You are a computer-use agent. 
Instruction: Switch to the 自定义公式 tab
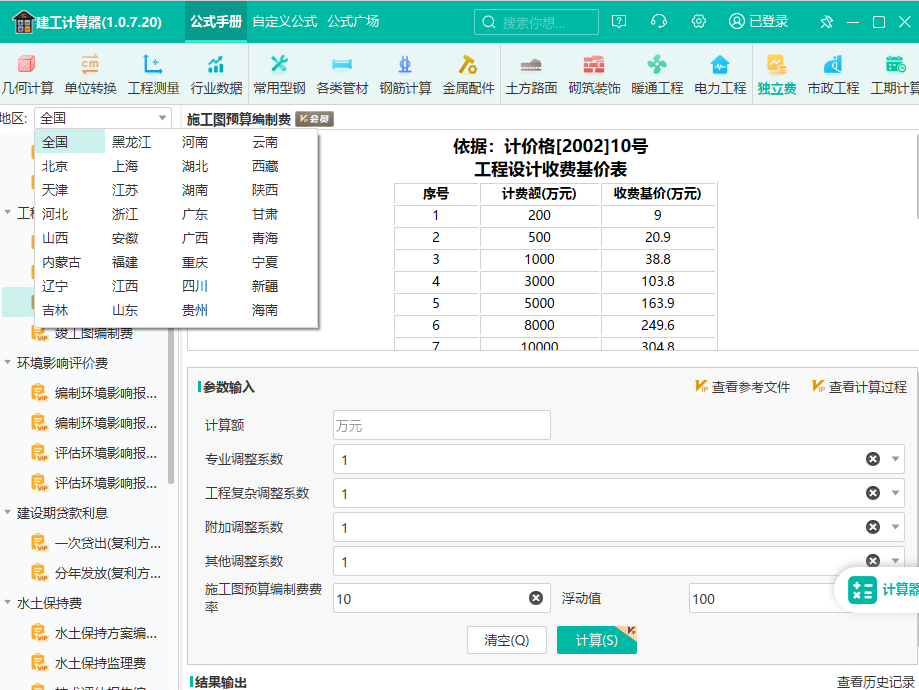285,22
